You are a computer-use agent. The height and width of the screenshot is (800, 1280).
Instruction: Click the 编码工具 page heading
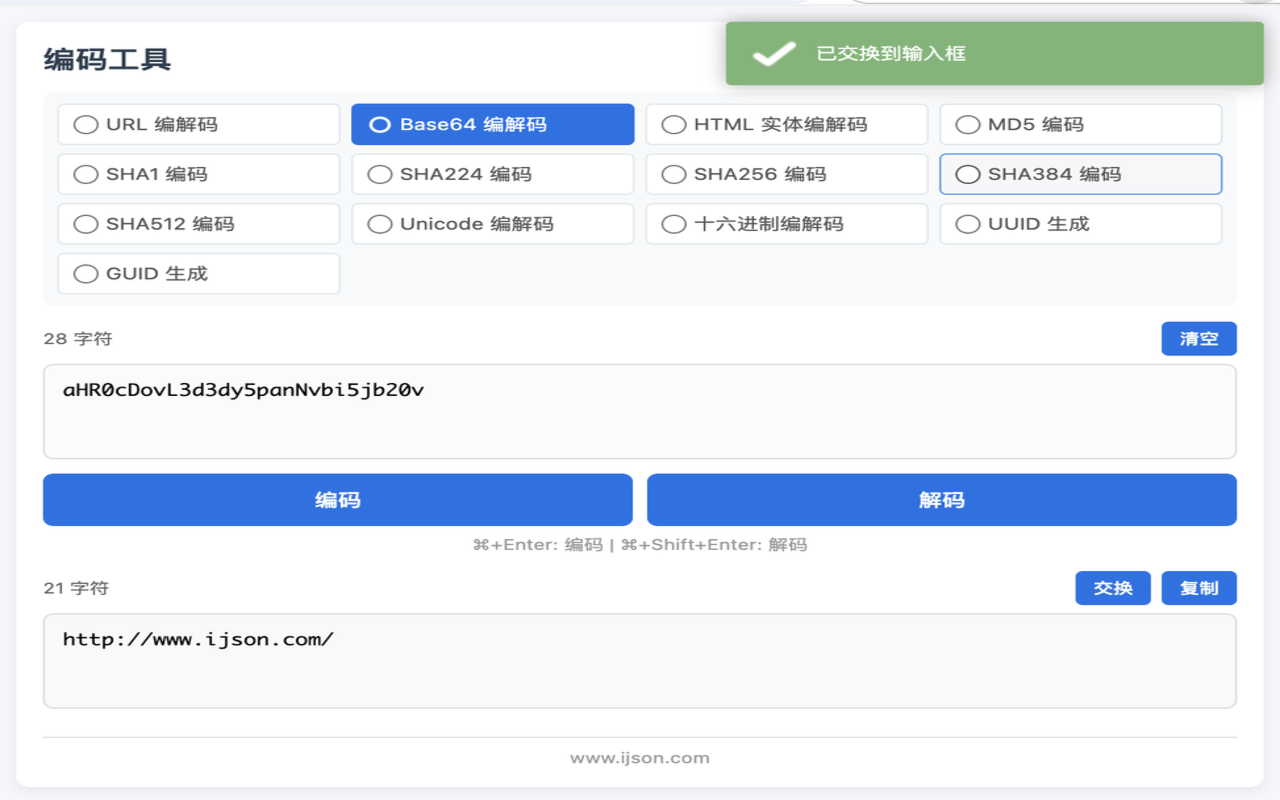coord(108,59)
